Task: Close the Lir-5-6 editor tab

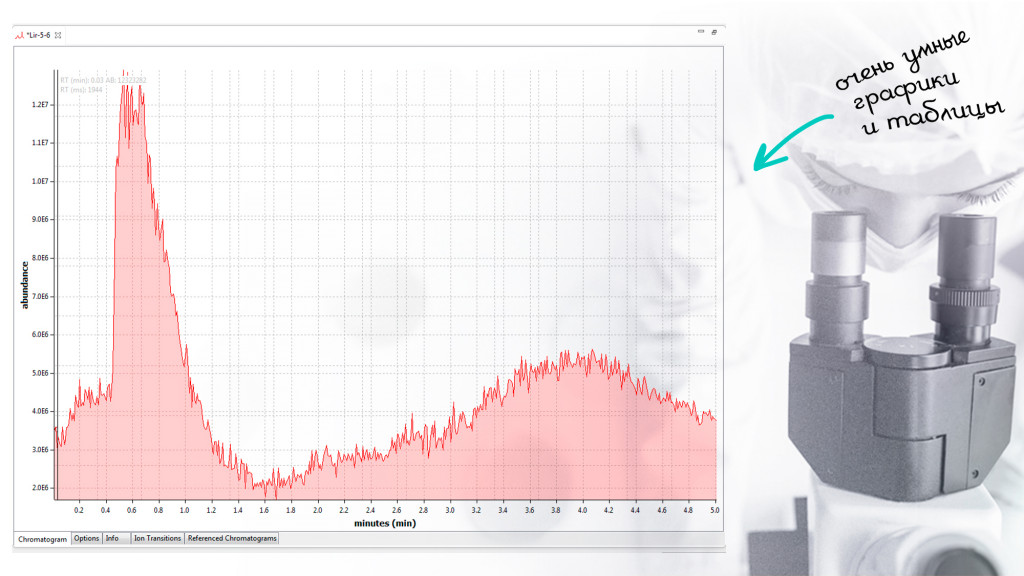Action: coord(58,34)
